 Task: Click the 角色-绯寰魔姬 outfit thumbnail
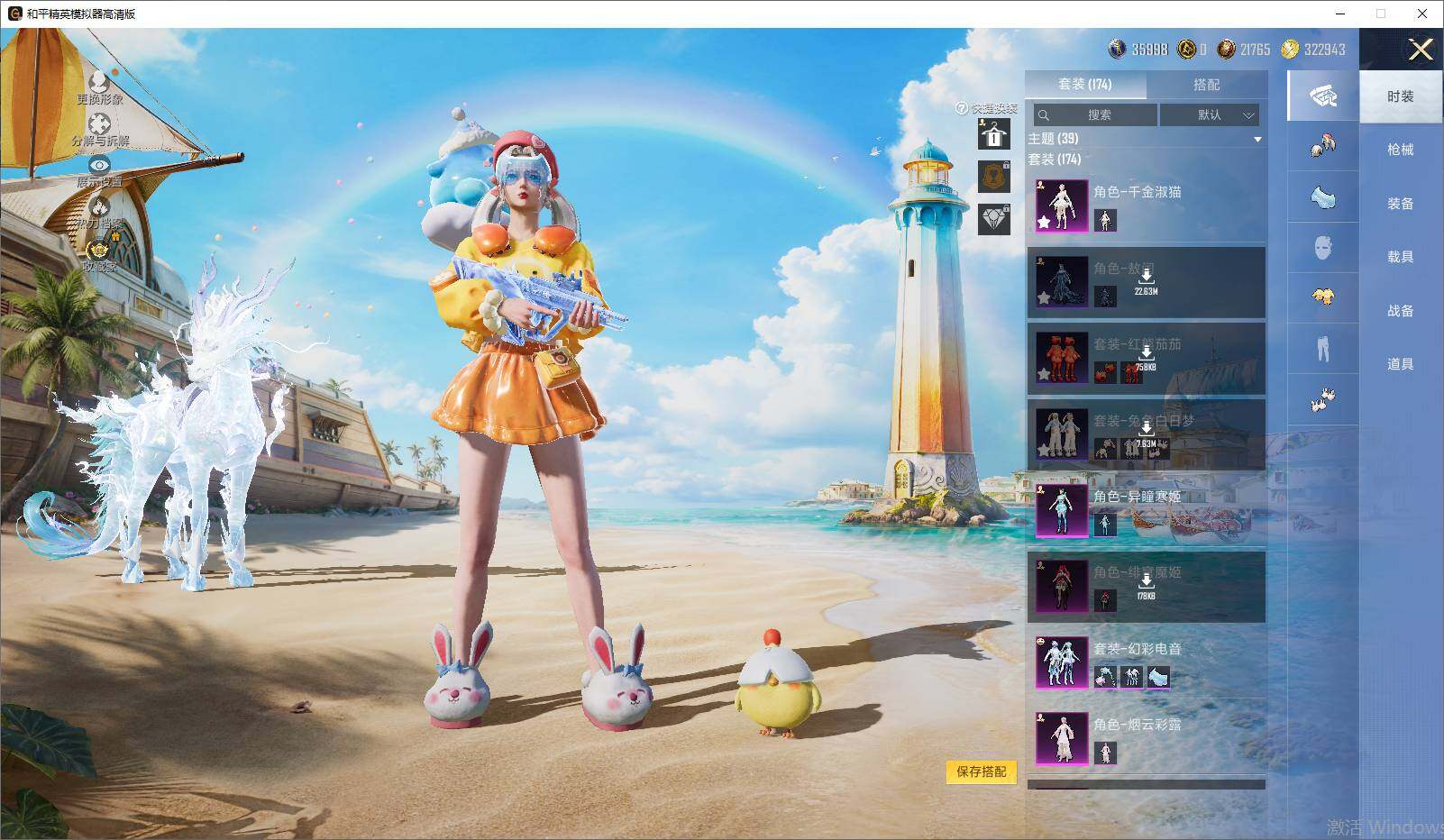coord(1061,587)
